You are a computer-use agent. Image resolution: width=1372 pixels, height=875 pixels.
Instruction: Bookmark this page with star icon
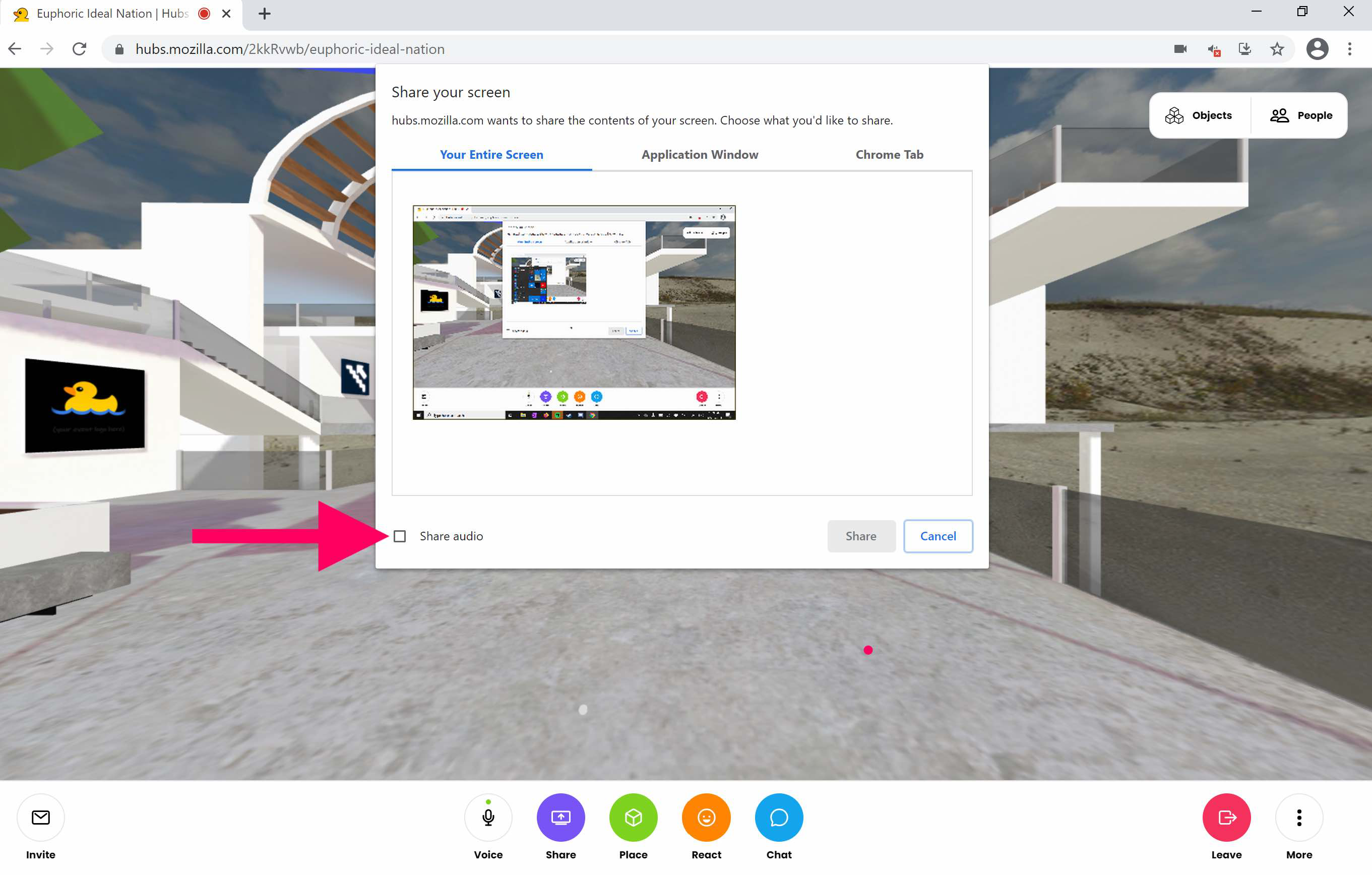[1277, 49]
